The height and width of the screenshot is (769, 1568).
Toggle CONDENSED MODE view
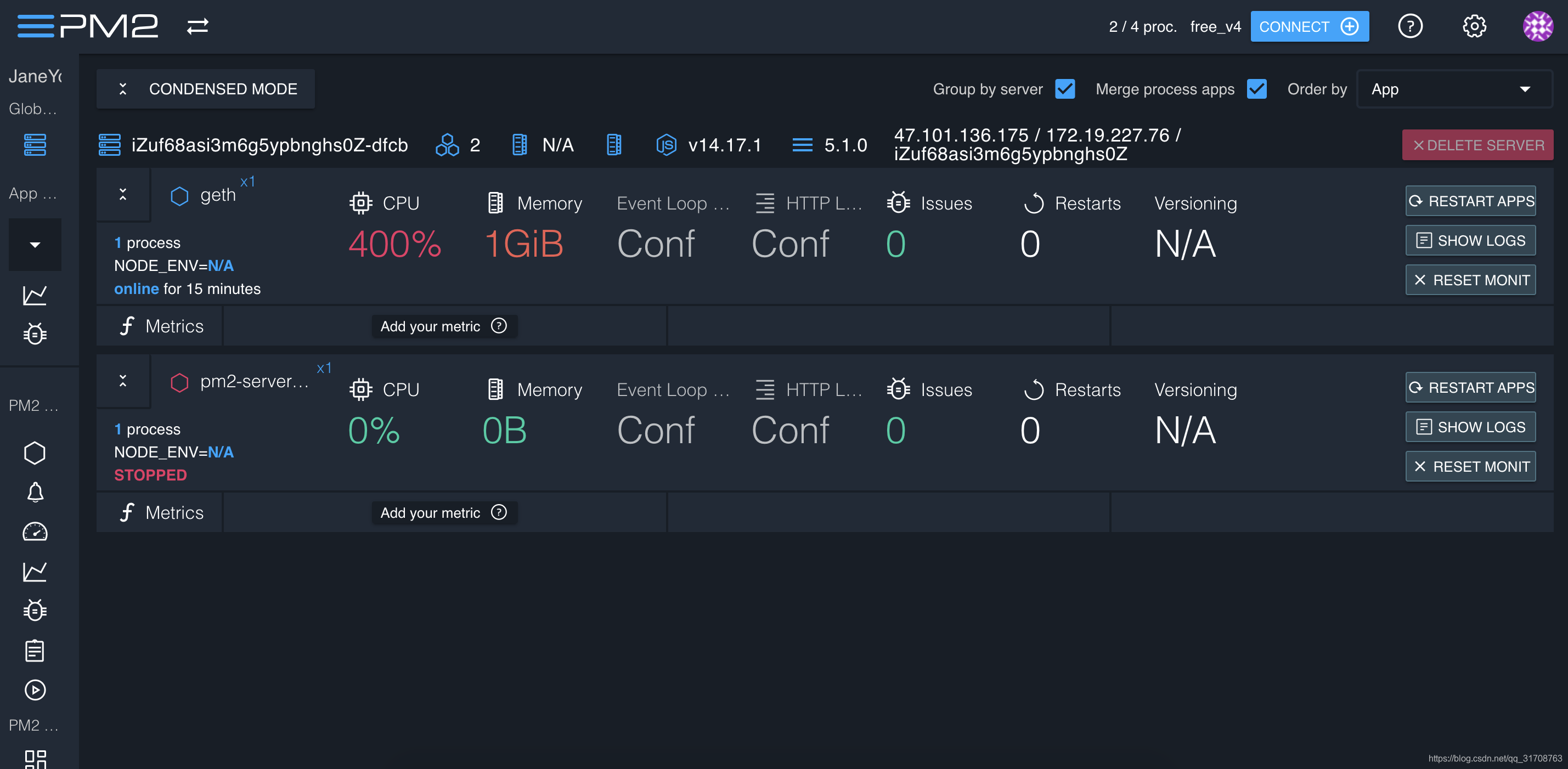(x=206, y=89)
